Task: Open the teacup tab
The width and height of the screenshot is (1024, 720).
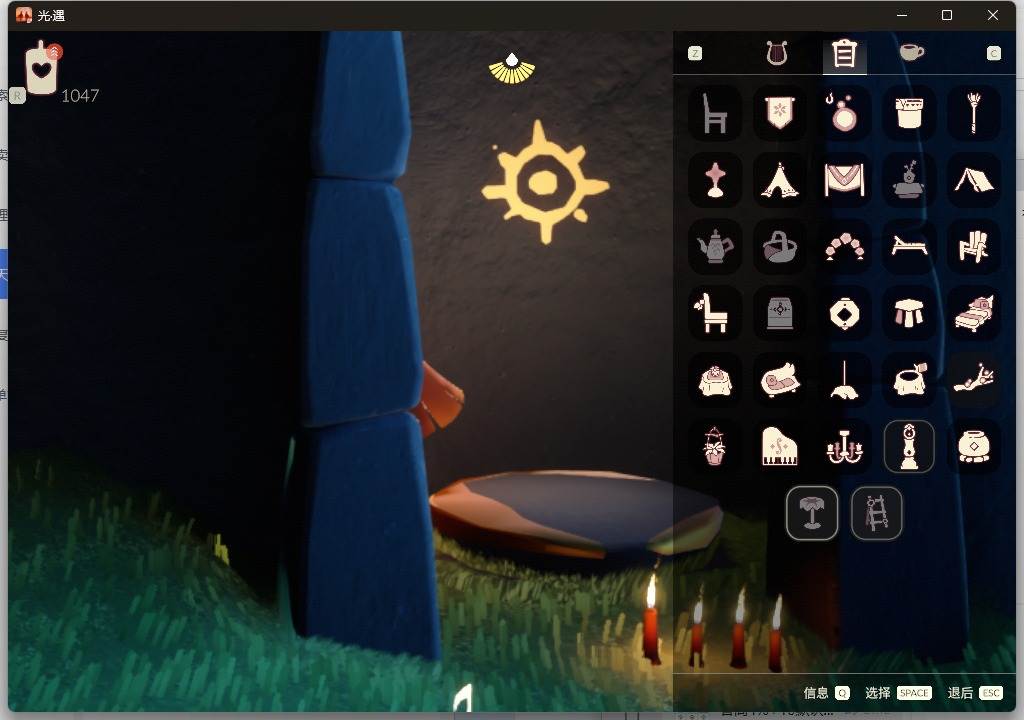Action: tap(911, 53)
